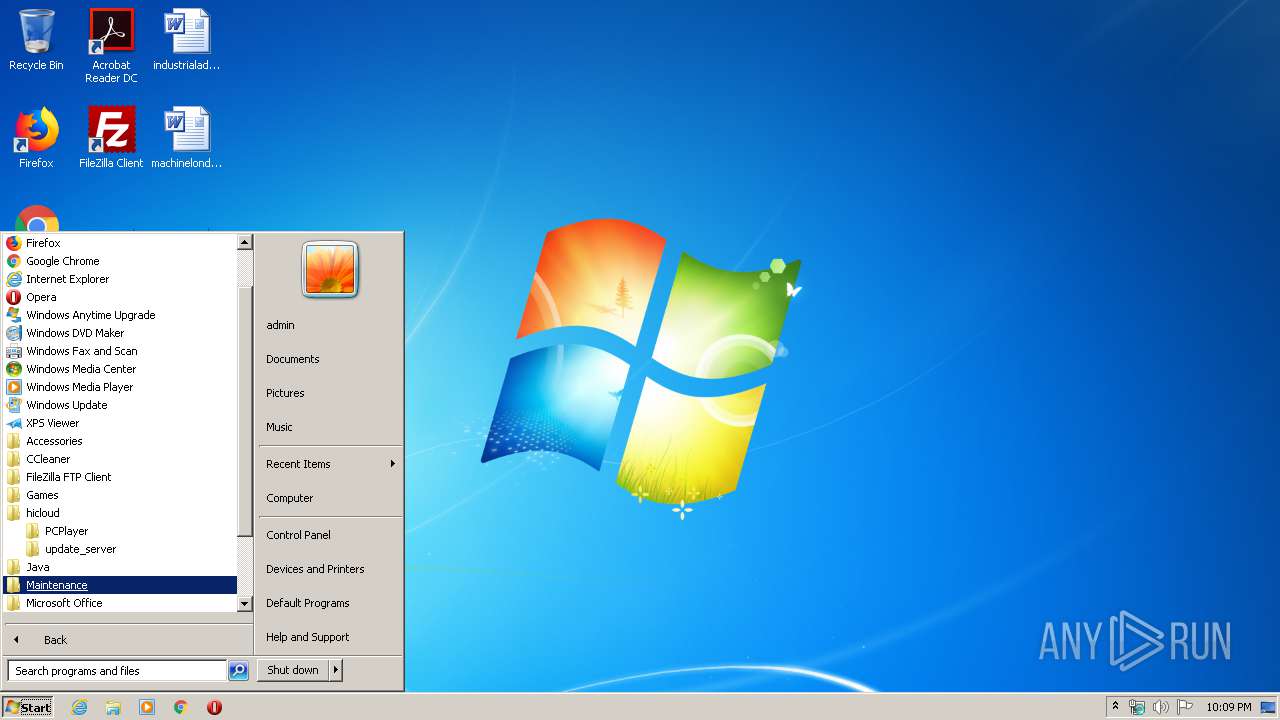Open Recent Items submenu
This screenshot has width=1280, height=720.
click(330, 464)
